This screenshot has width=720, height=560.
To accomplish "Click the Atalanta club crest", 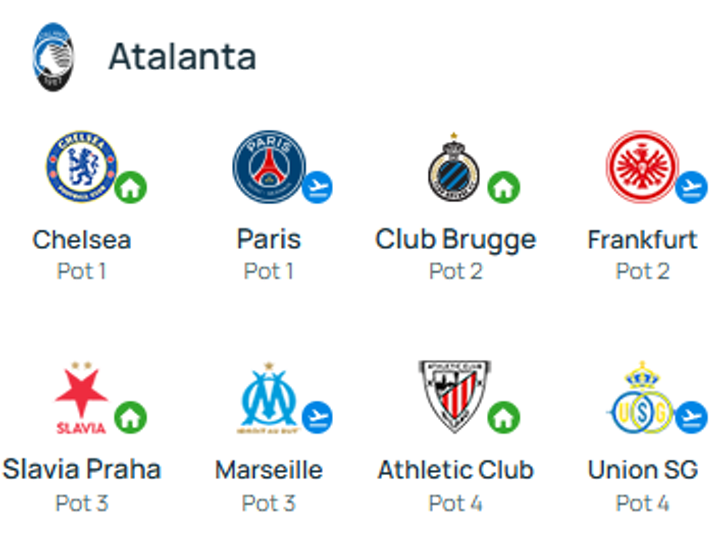I will tap(53, 57).
